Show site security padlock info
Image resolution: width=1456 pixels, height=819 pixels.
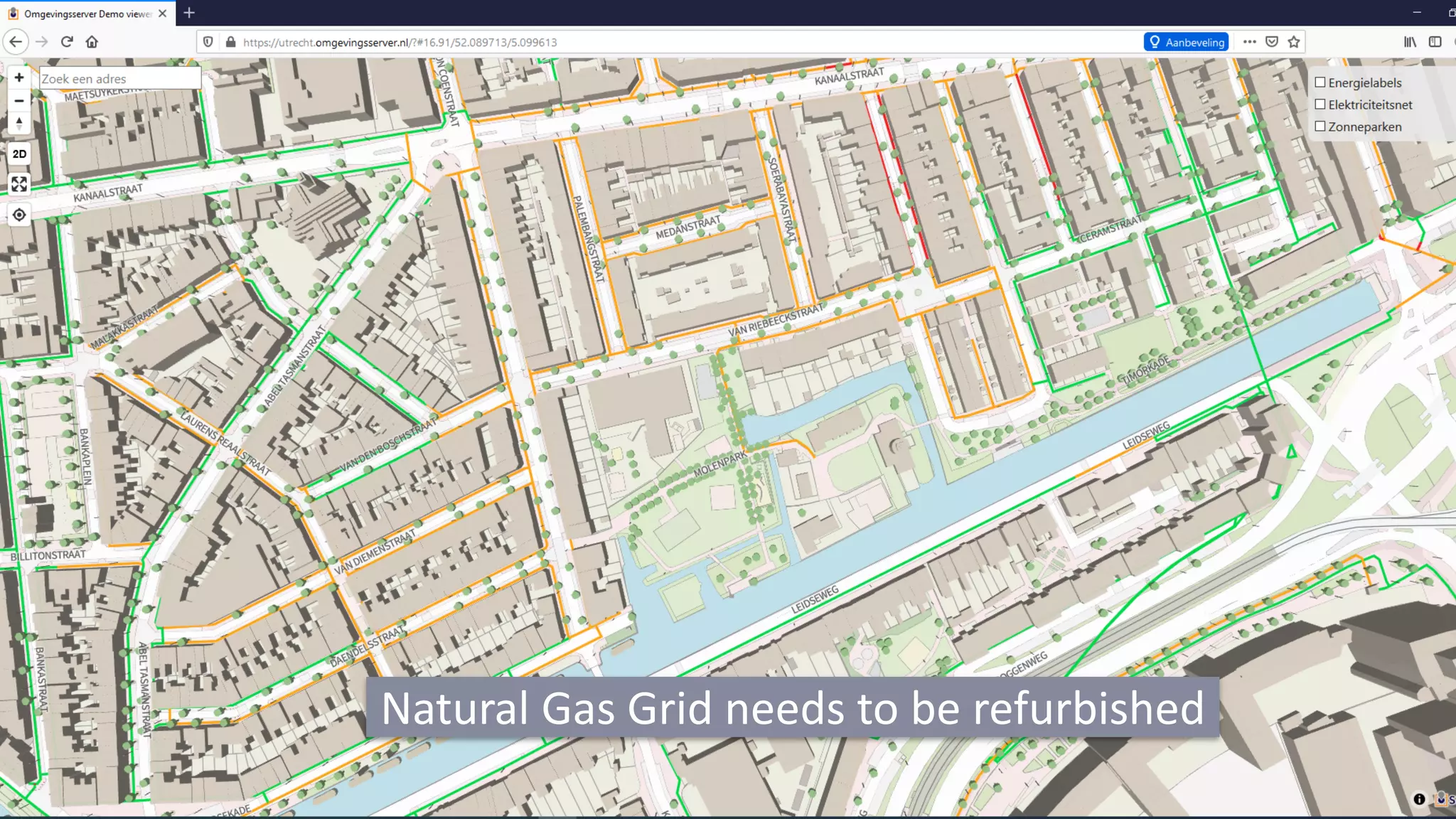point(230,42)
